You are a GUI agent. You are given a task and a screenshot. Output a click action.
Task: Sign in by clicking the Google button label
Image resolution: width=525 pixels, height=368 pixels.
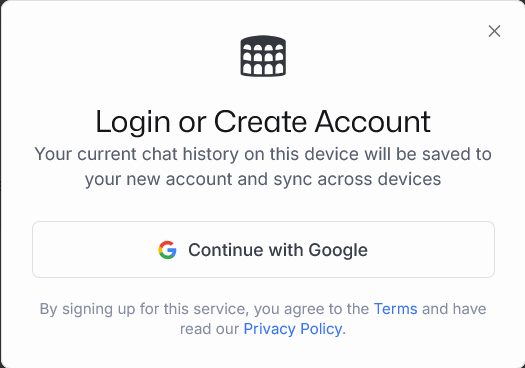278,250
